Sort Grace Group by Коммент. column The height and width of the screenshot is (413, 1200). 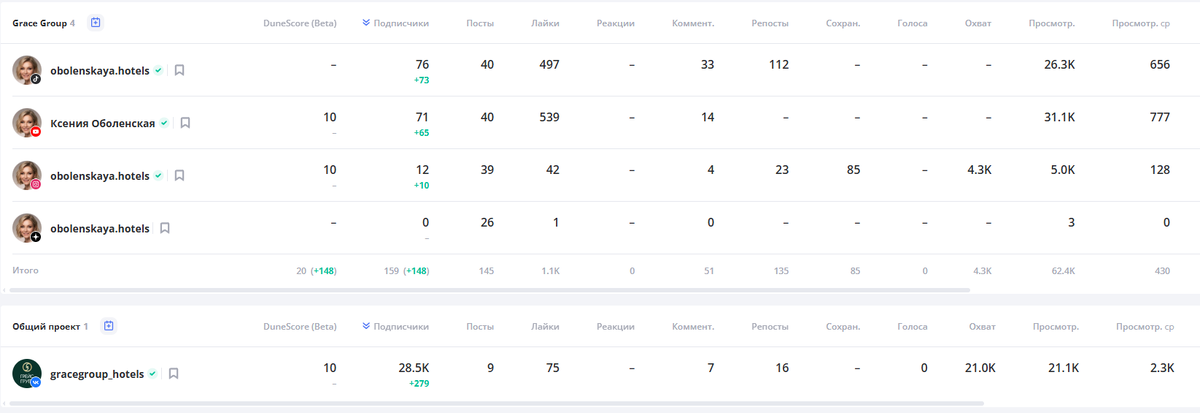pyautogui.click(x=693, y=22)
